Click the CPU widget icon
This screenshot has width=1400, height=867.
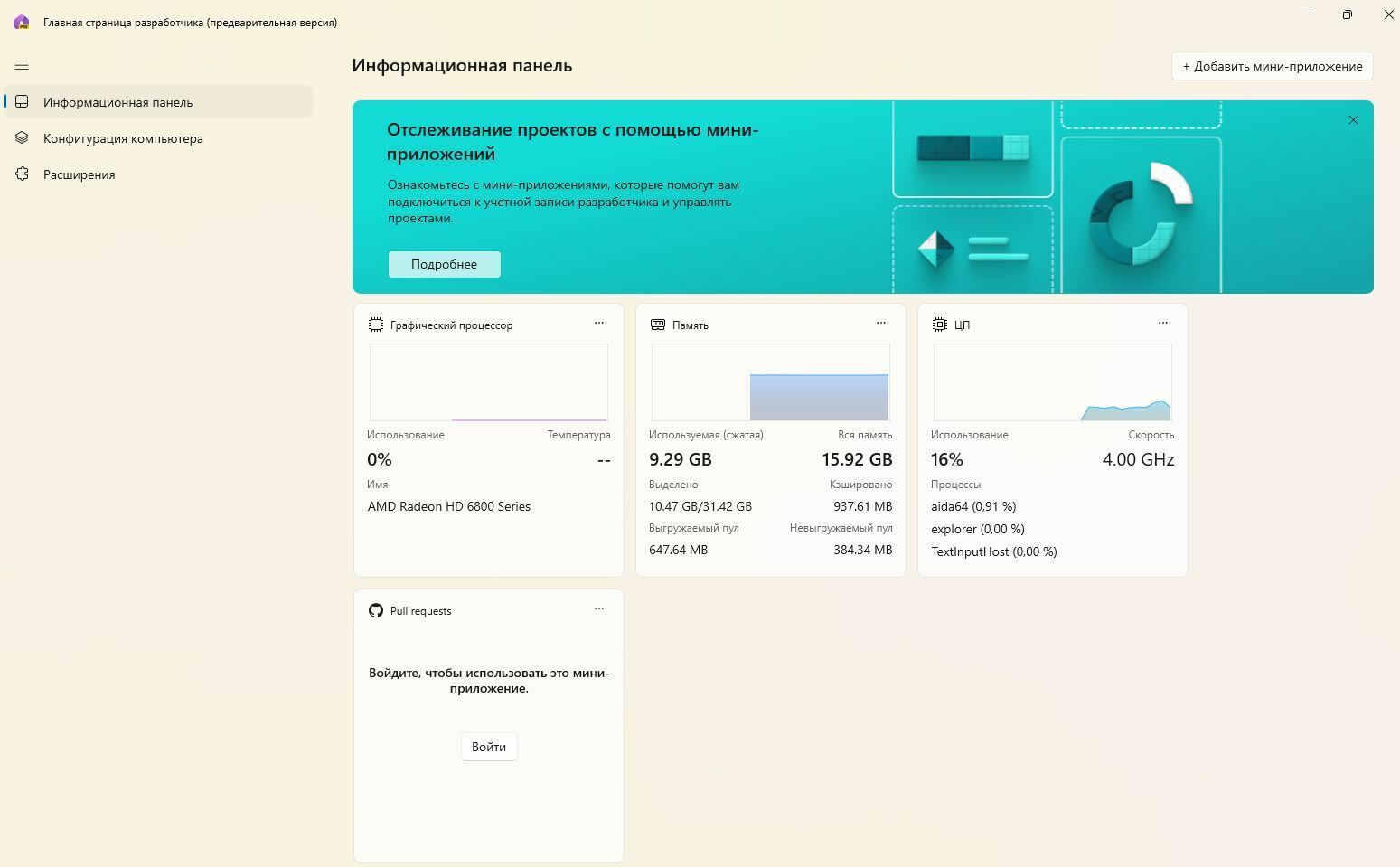point(940,325)
